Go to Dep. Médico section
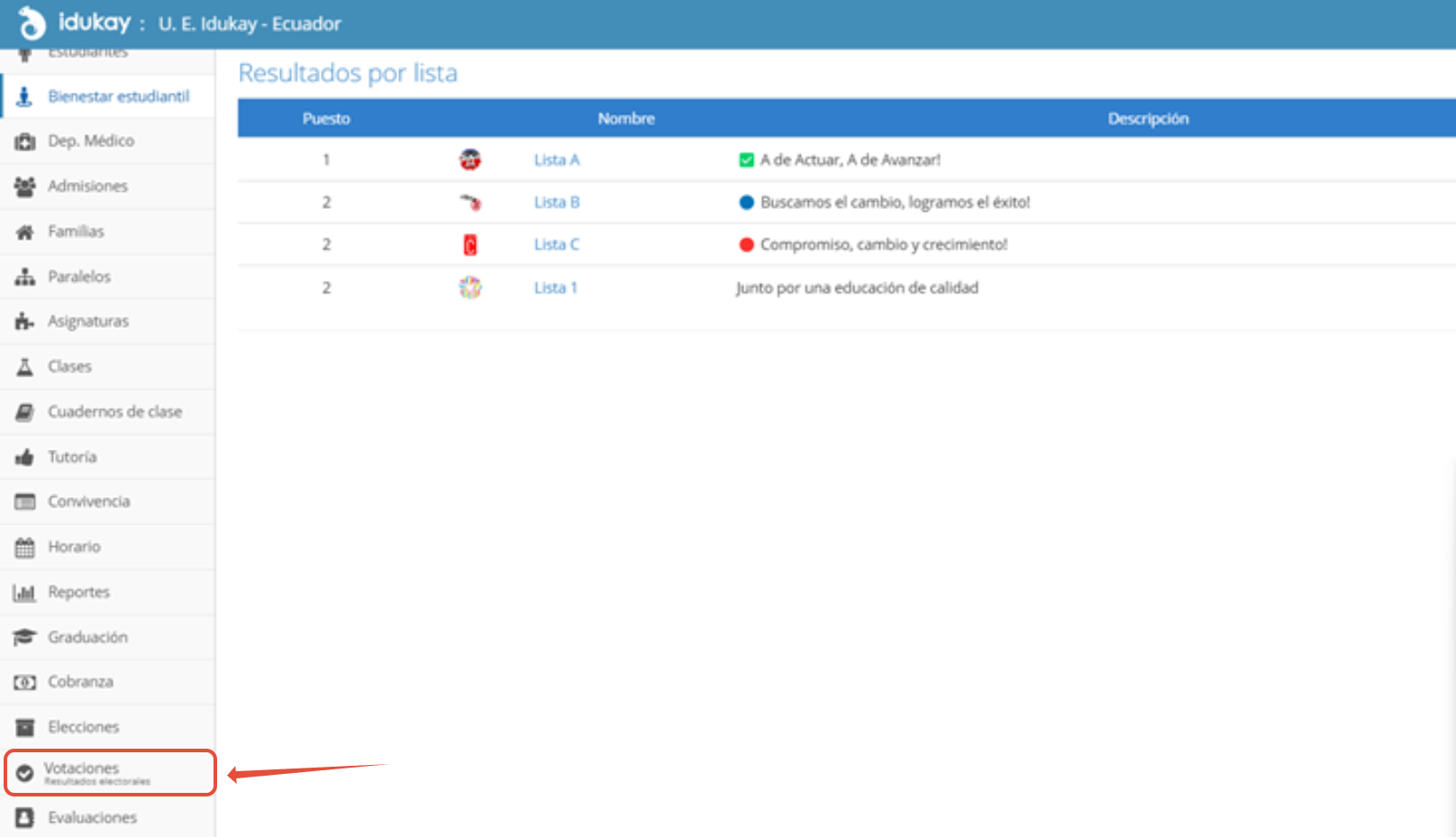 (108, 141)
